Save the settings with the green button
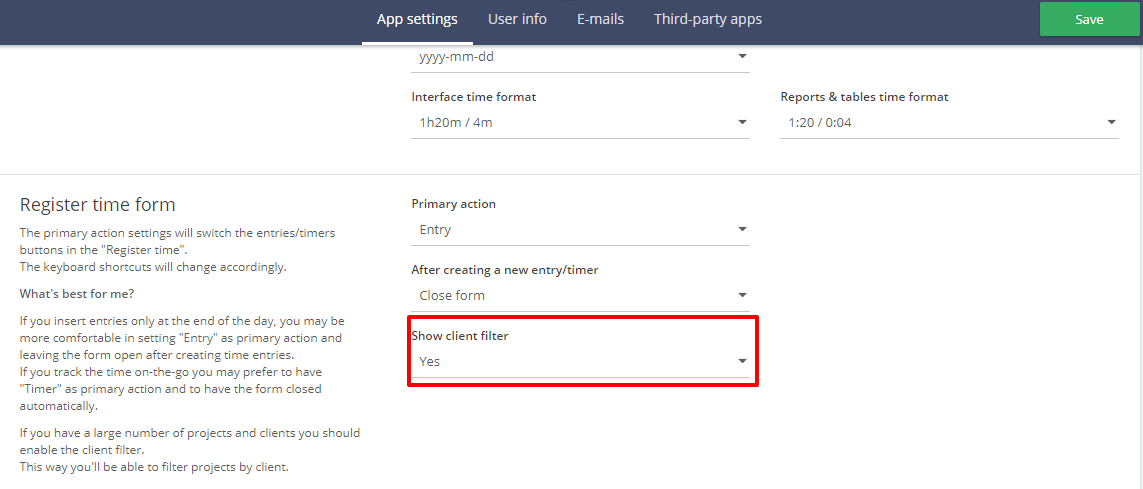The width and height of the screenshot is (1143, 489). 1089,20
